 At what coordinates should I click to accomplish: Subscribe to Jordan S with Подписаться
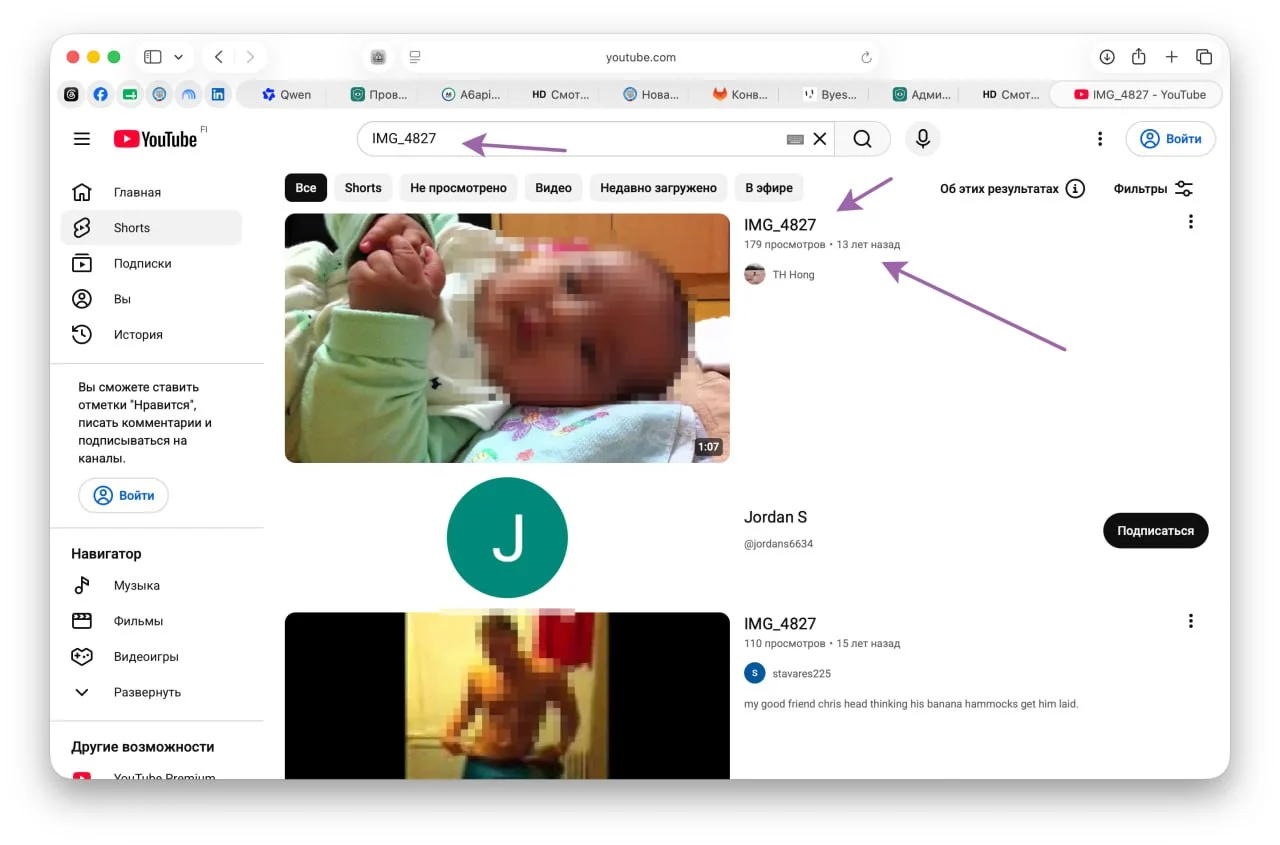click(x=1155, y=531)
